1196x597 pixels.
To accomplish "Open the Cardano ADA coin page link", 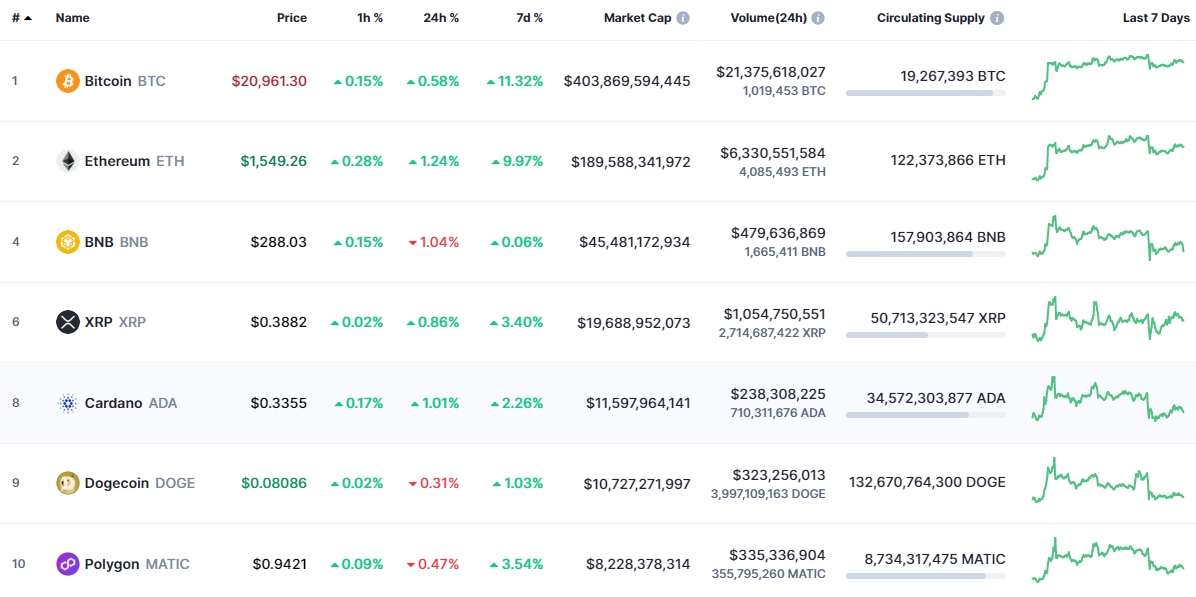I will [130, 403].
